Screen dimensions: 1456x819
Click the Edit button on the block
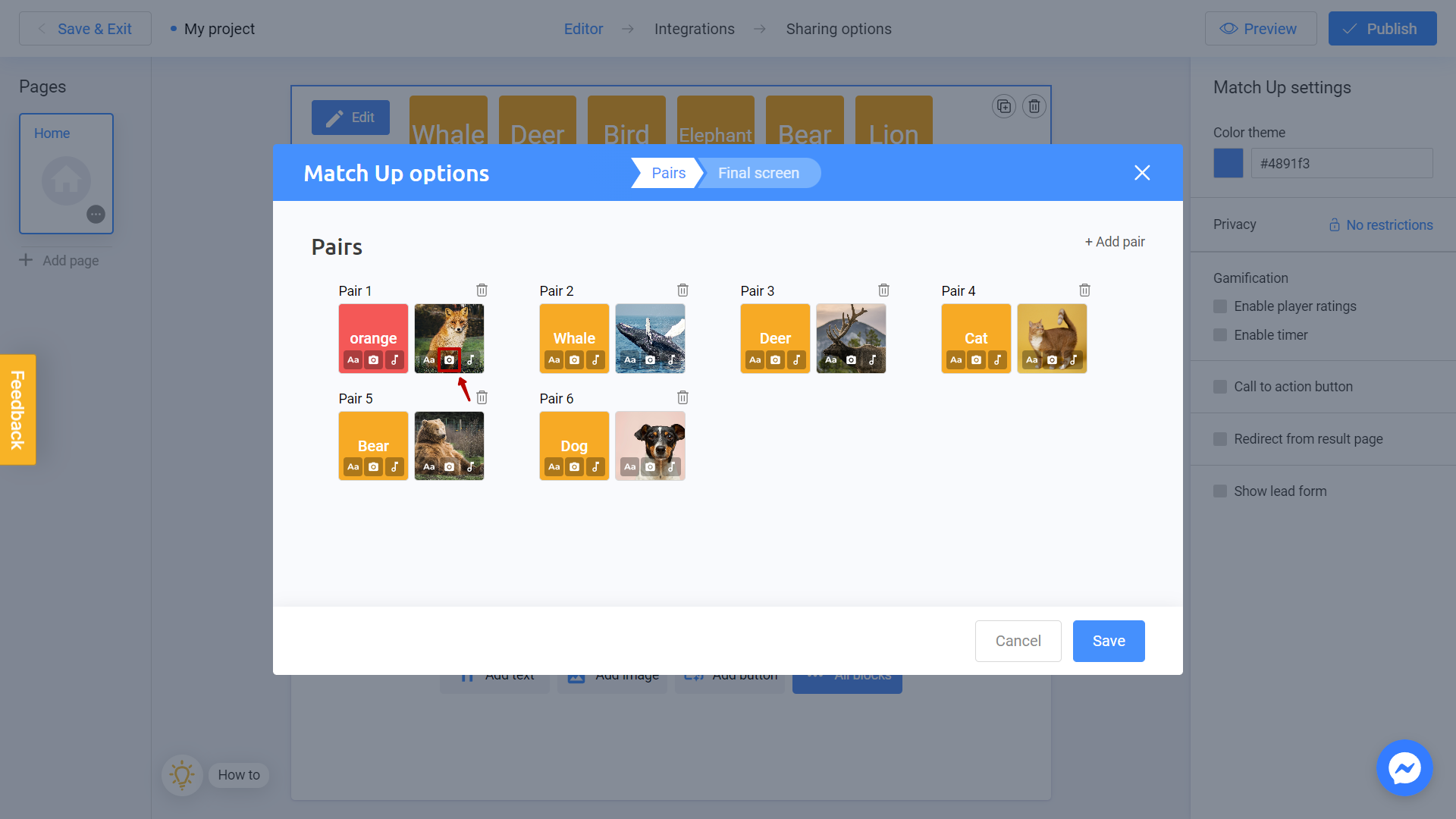point(350,118)
